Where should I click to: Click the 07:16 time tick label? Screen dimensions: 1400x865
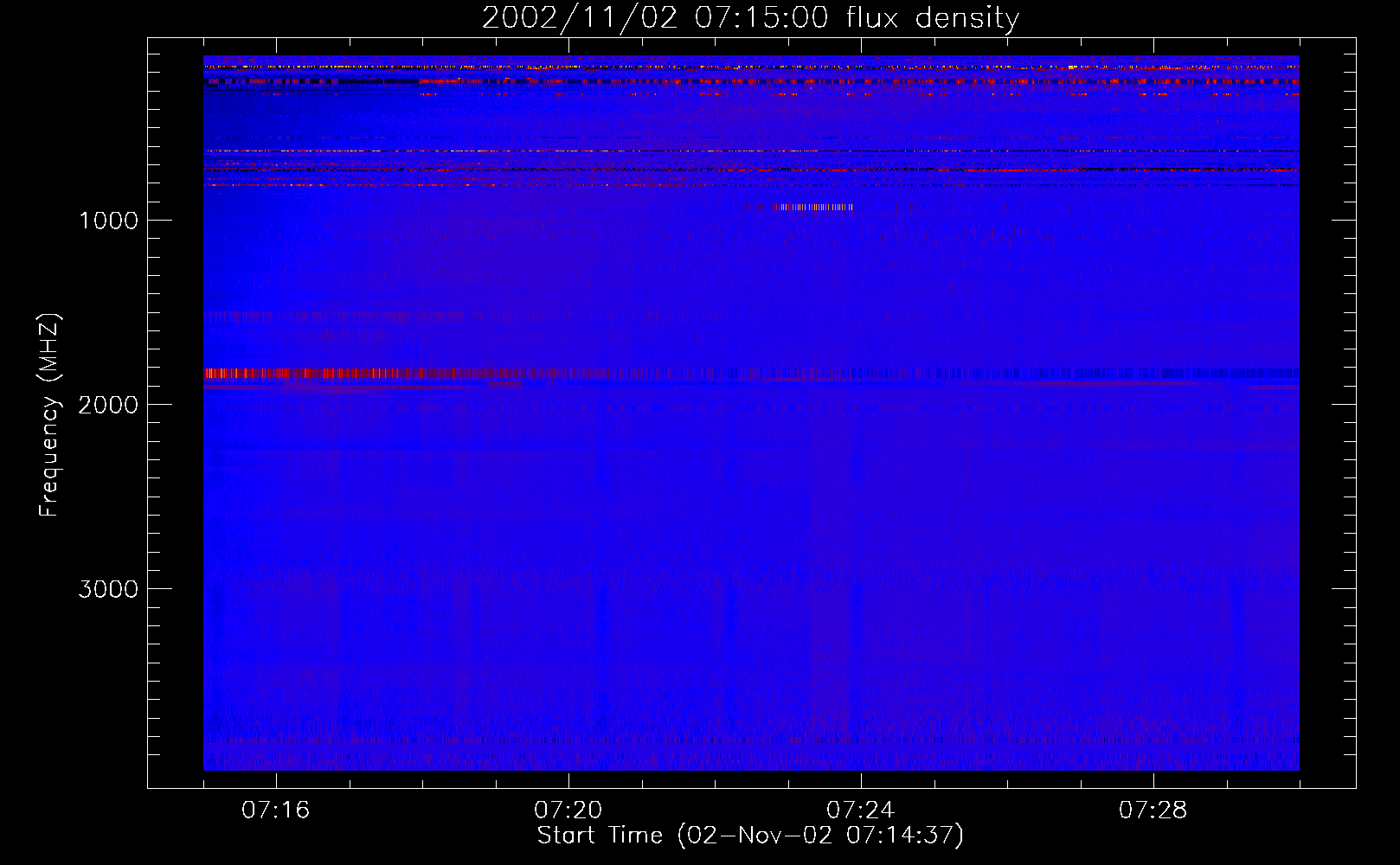(x=275, y=810)
